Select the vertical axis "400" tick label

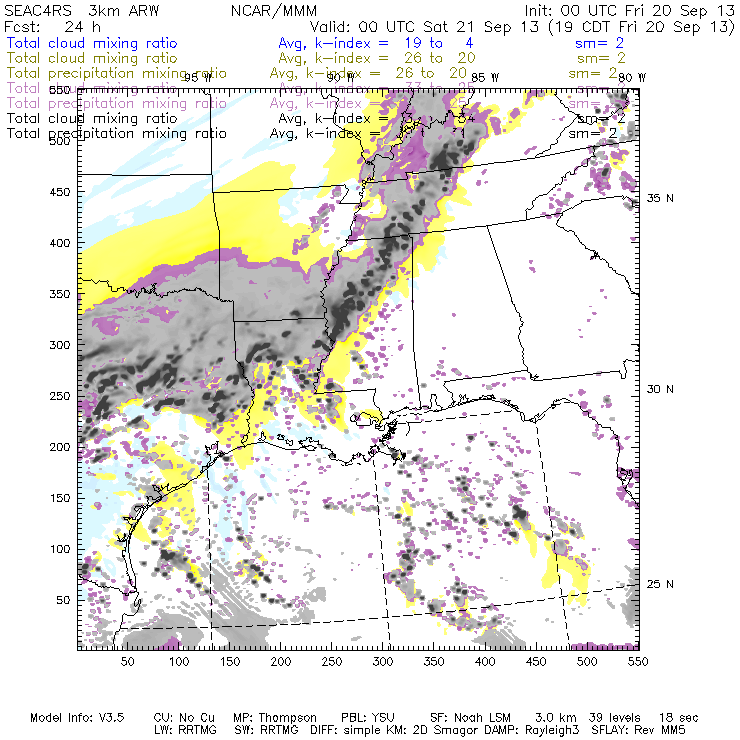click(x=60, y=243)
